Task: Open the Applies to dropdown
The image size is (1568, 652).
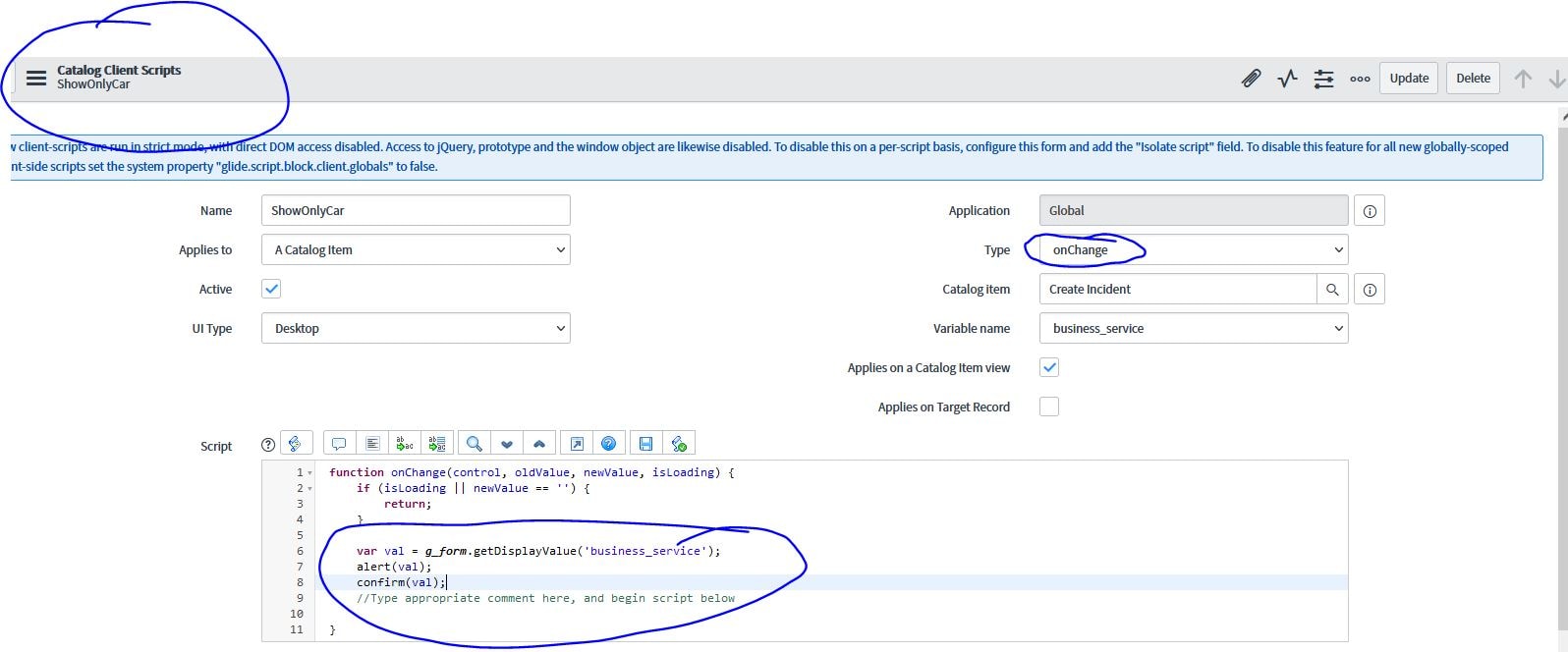Action: coord(416,249)
